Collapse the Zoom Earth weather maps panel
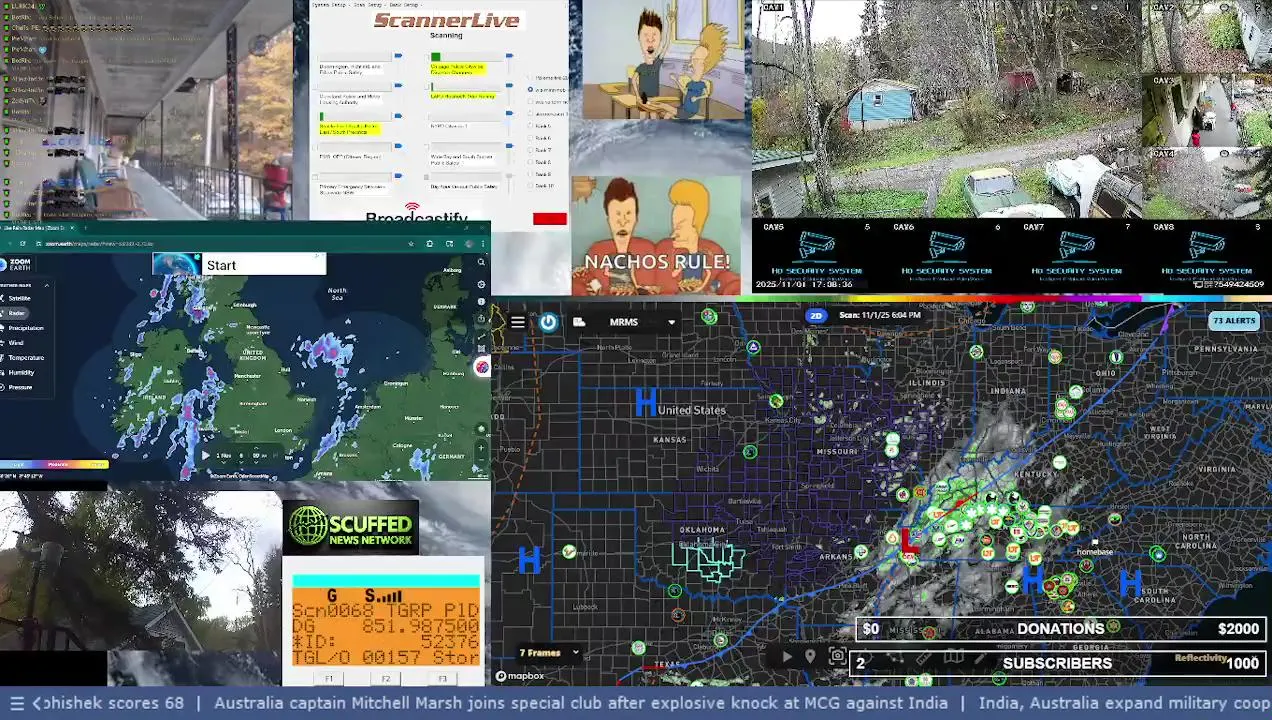1272x720 pixels. pyautogui.click(x=47, y=285)
